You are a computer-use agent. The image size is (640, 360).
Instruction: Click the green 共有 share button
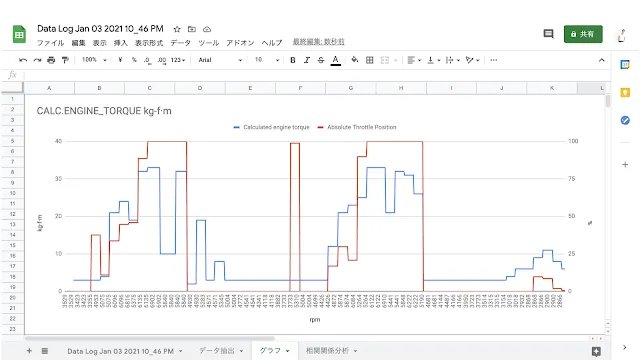[583, 34]
